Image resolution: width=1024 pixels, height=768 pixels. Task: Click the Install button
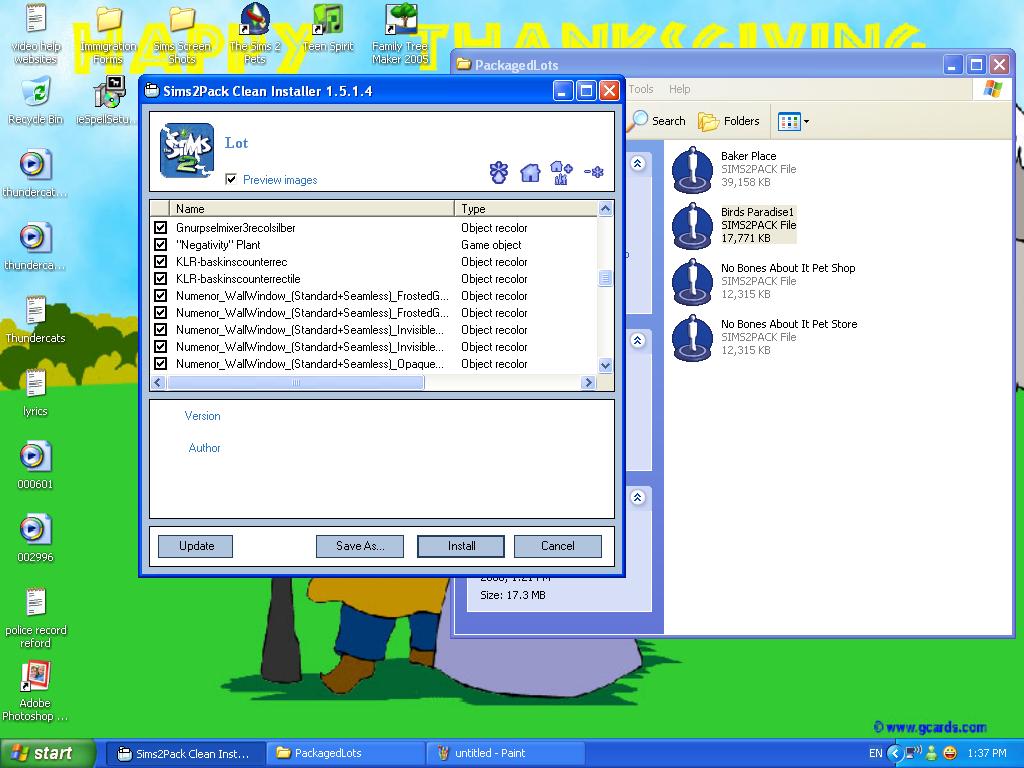coord(461,546)
